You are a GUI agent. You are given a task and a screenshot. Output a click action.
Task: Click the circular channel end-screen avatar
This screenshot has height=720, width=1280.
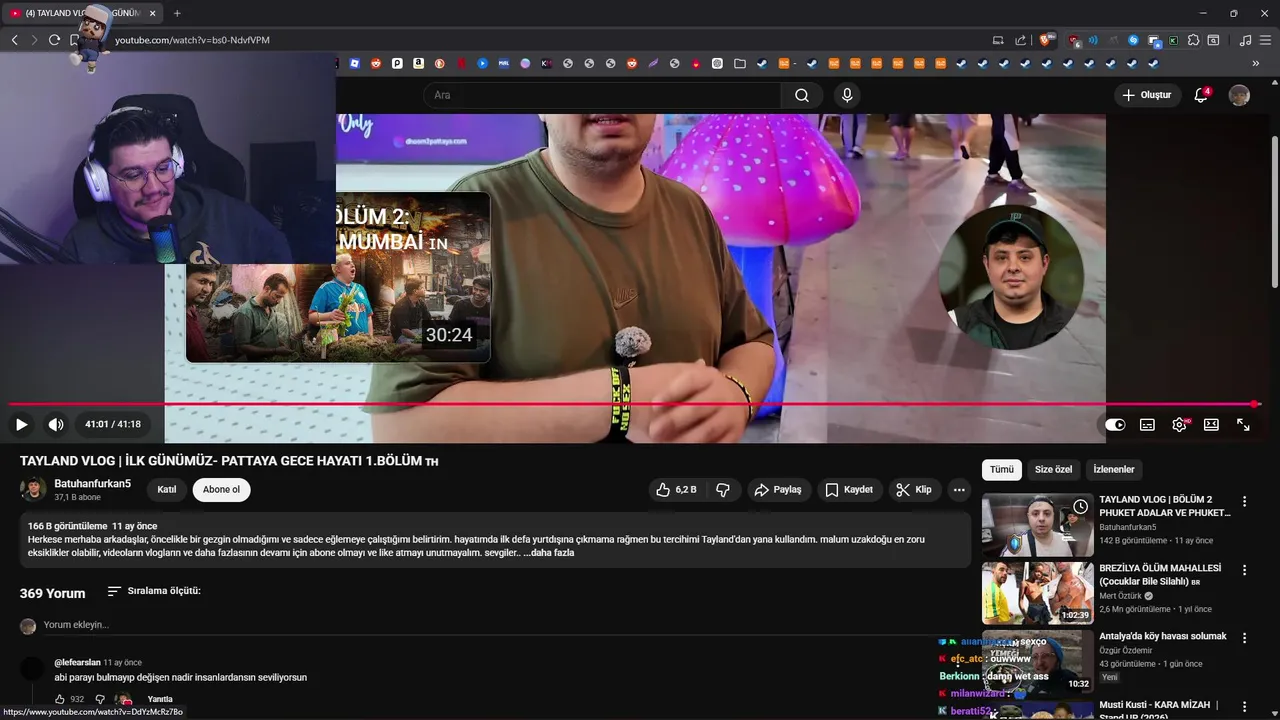tap(1010, 277)
